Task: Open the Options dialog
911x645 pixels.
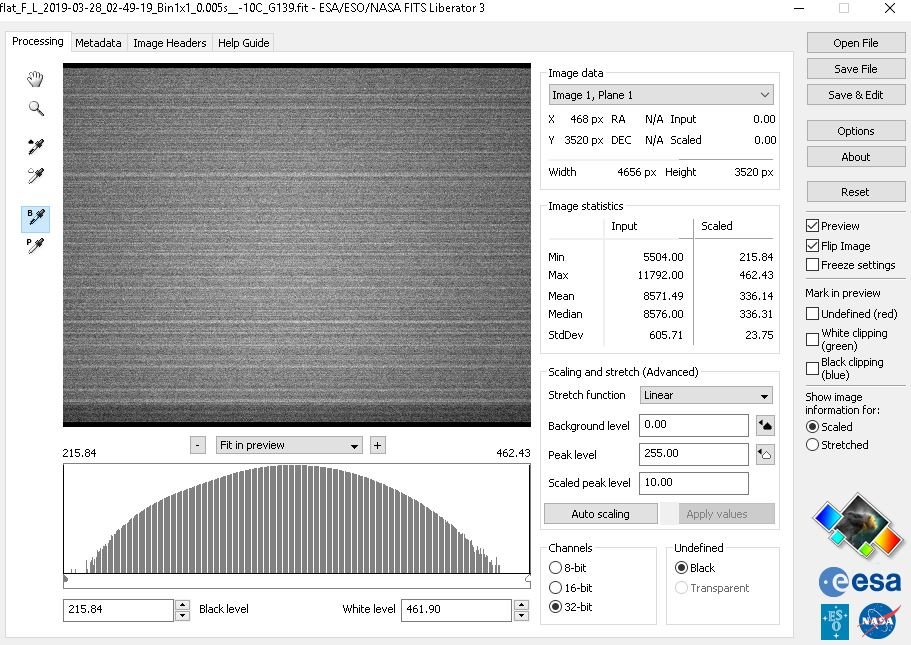Action: (856, 131)
